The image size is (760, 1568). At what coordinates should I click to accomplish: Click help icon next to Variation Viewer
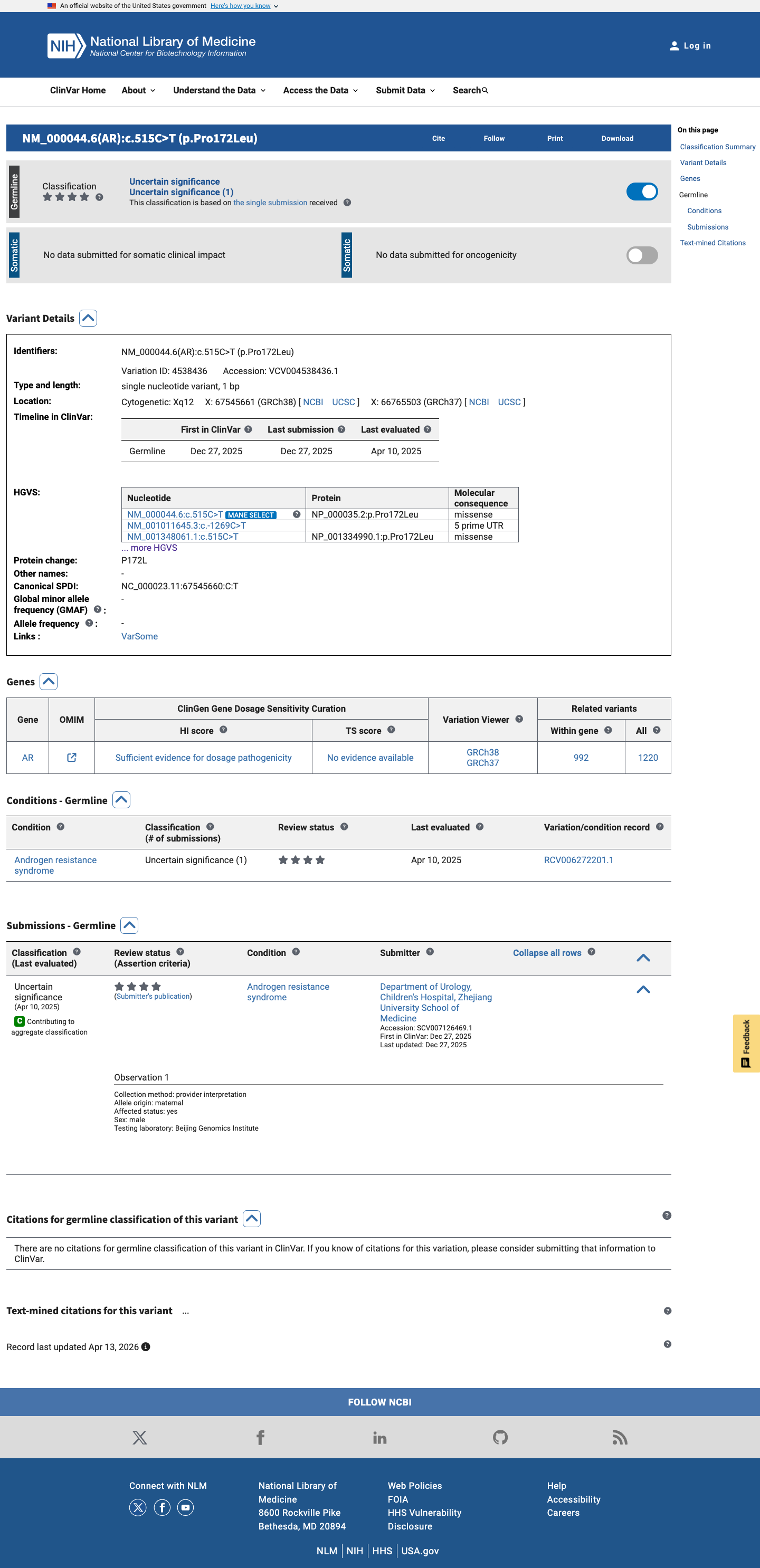519,719
